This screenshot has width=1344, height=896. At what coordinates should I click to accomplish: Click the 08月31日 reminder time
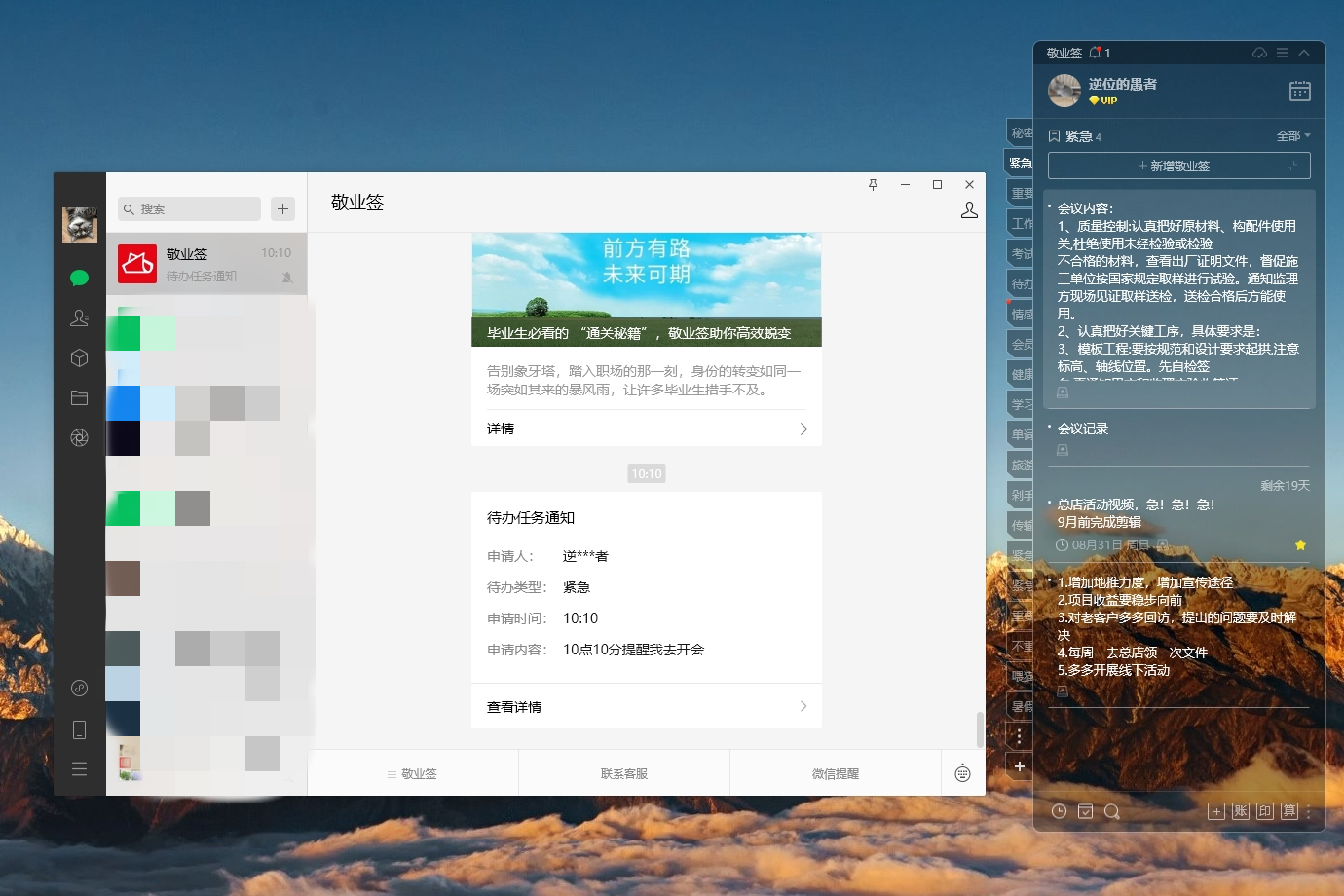(x=1102, y=545)
